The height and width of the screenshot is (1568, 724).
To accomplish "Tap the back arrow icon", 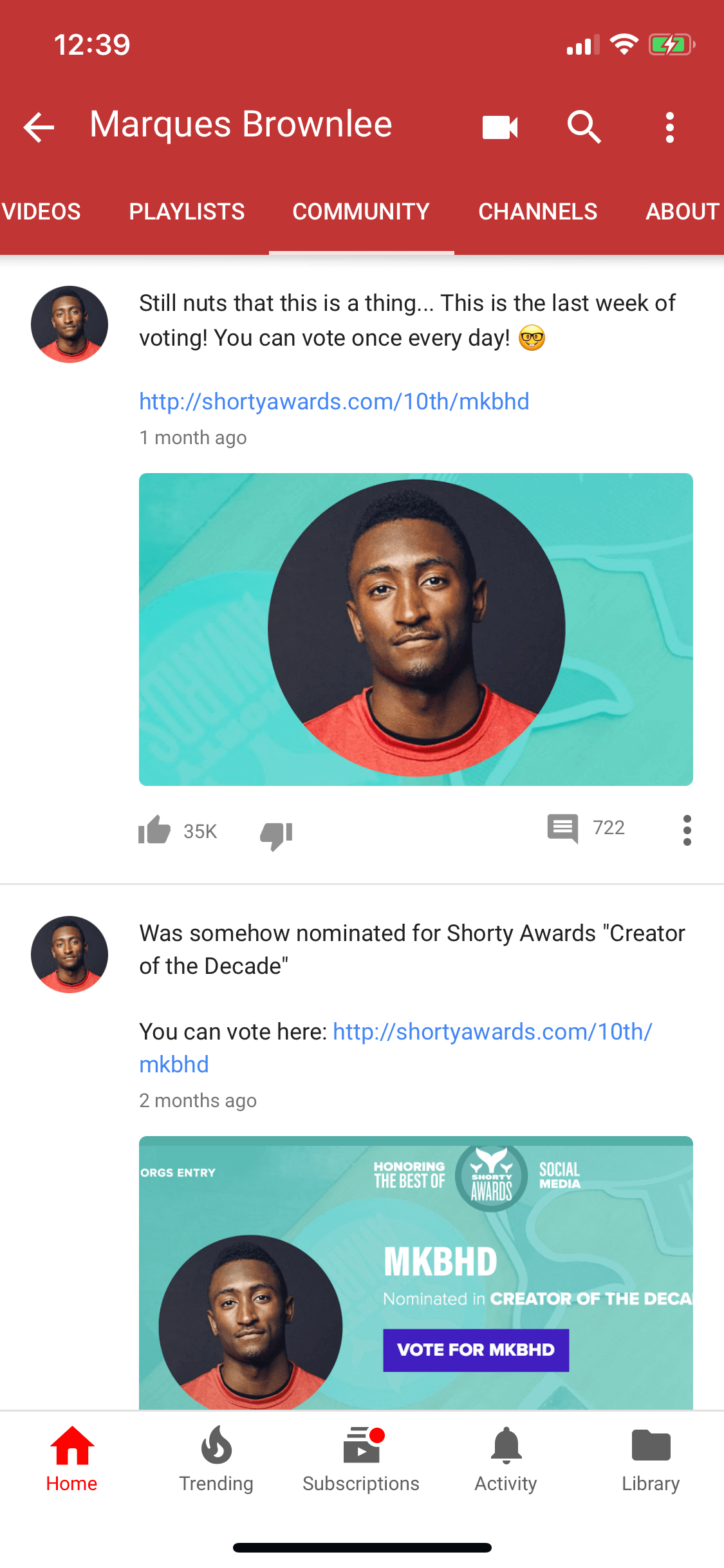I will pos(39,127).
